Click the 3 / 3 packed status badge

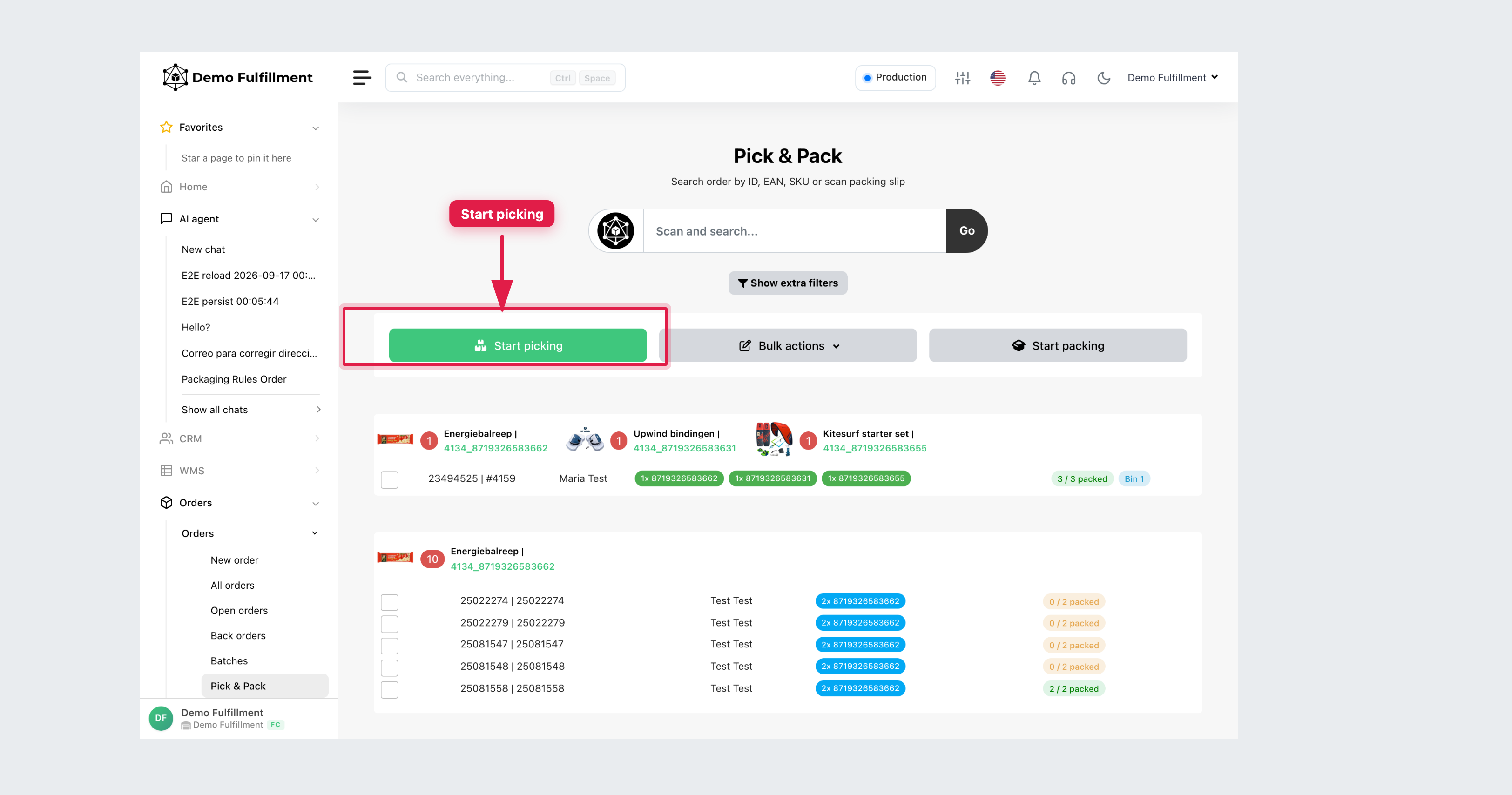tap(1082, 479)
